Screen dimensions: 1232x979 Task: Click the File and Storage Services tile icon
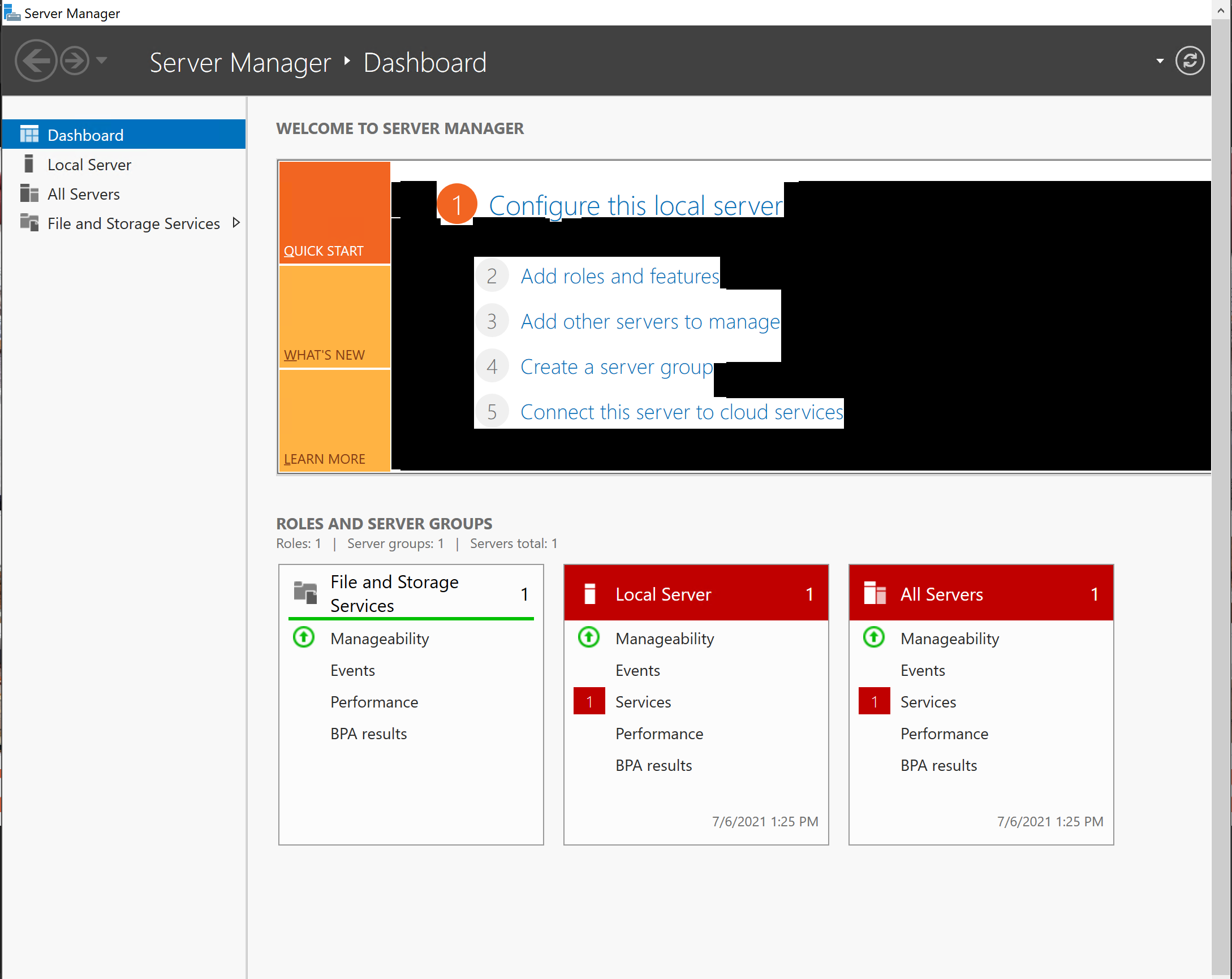(x=305, y=592)
